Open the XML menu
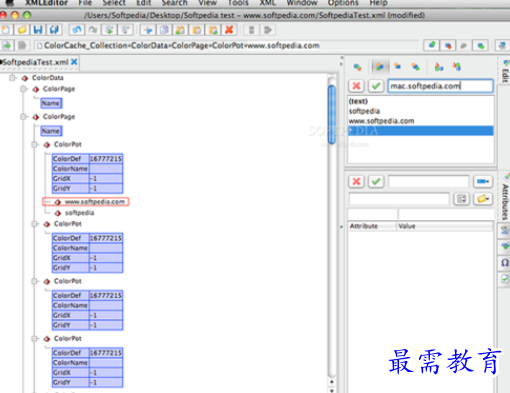510x393 pixels. point(268,3)
